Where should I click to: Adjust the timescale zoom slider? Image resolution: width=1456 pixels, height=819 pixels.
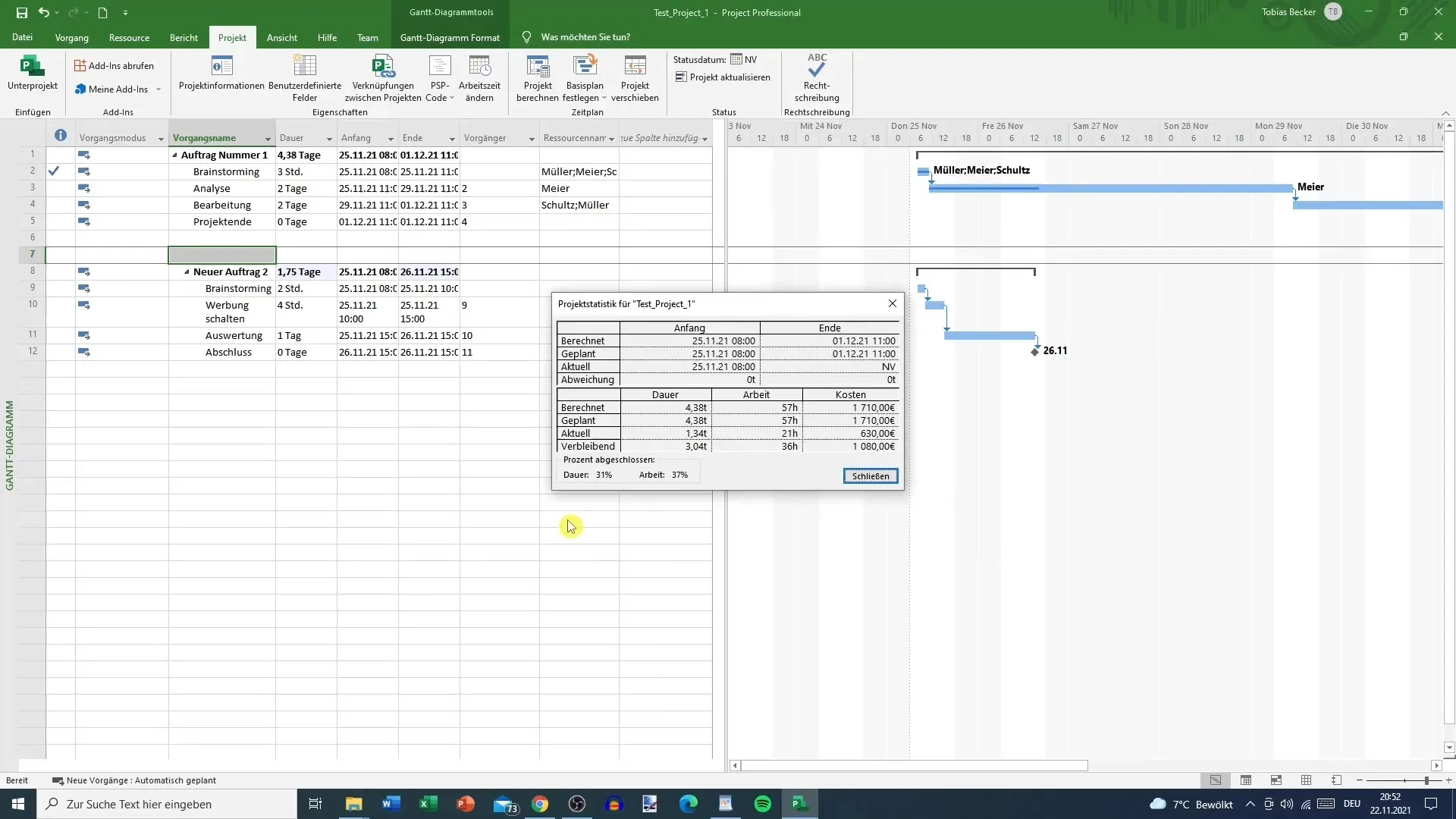[x=1426, y=780]
